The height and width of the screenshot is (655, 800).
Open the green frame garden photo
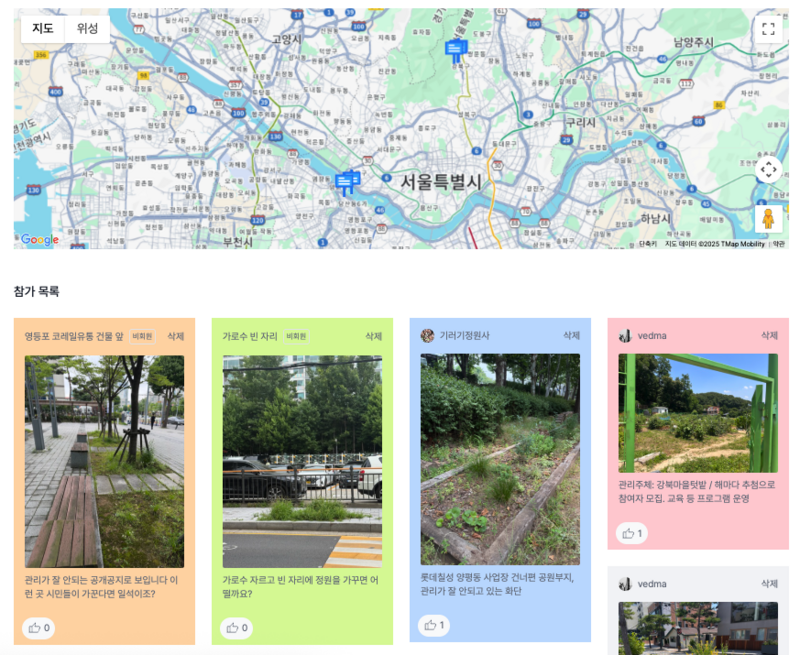click(x=698, y=413)
